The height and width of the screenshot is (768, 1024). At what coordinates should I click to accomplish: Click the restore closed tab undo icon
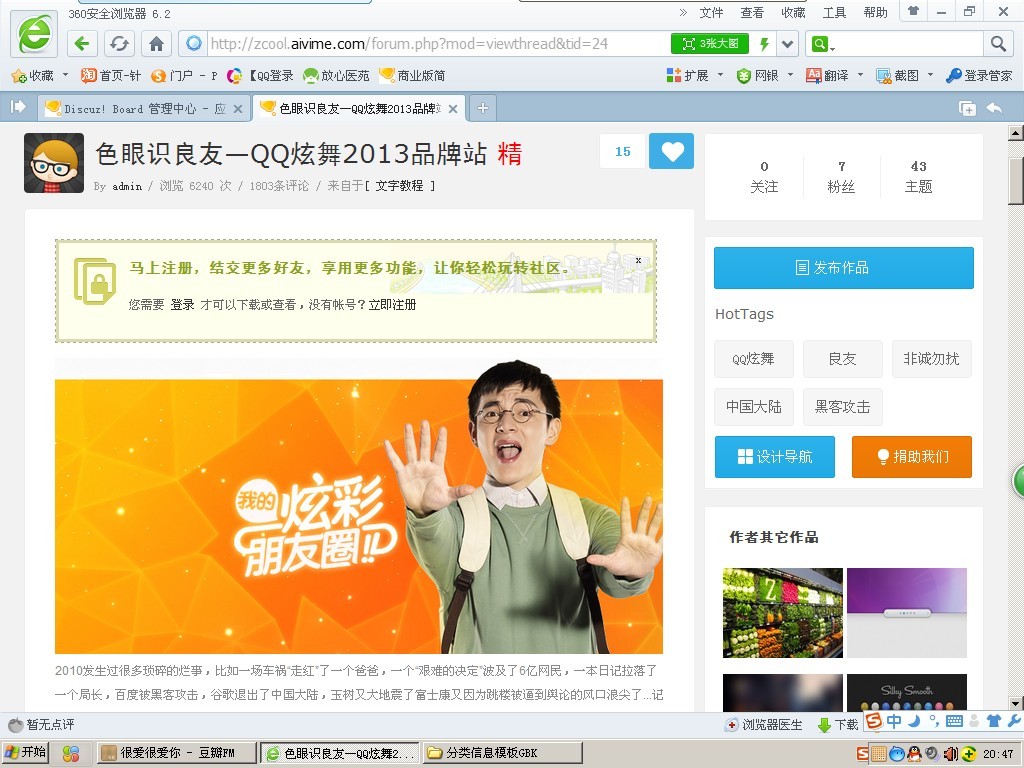[995, 108]
